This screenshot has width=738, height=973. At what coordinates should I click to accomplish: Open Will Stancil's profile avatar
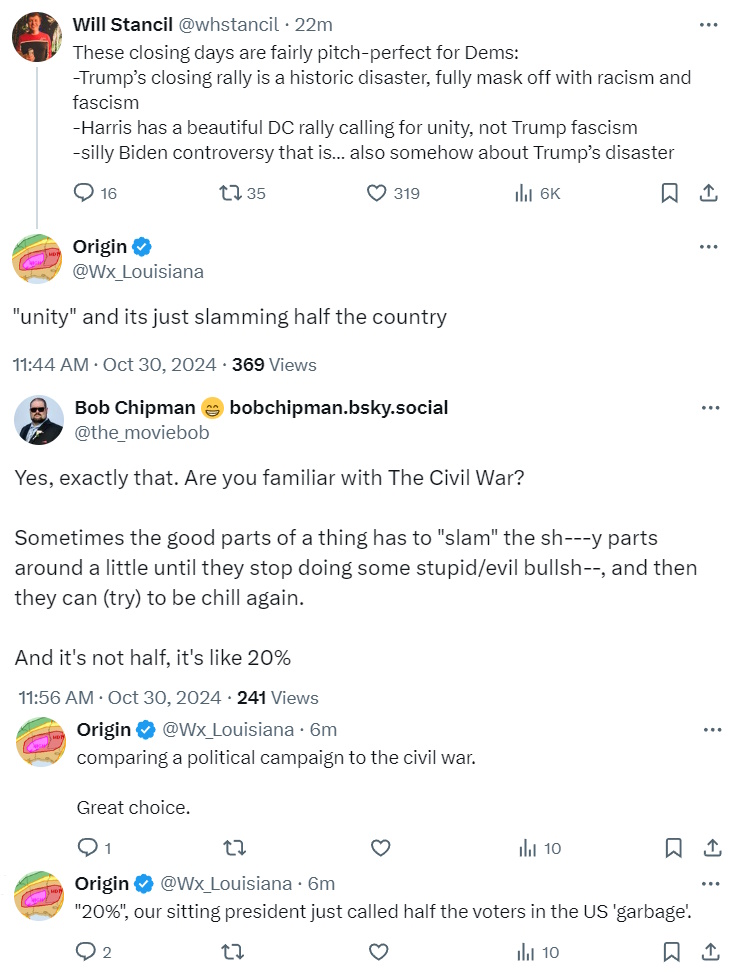[x=37, y=37]
